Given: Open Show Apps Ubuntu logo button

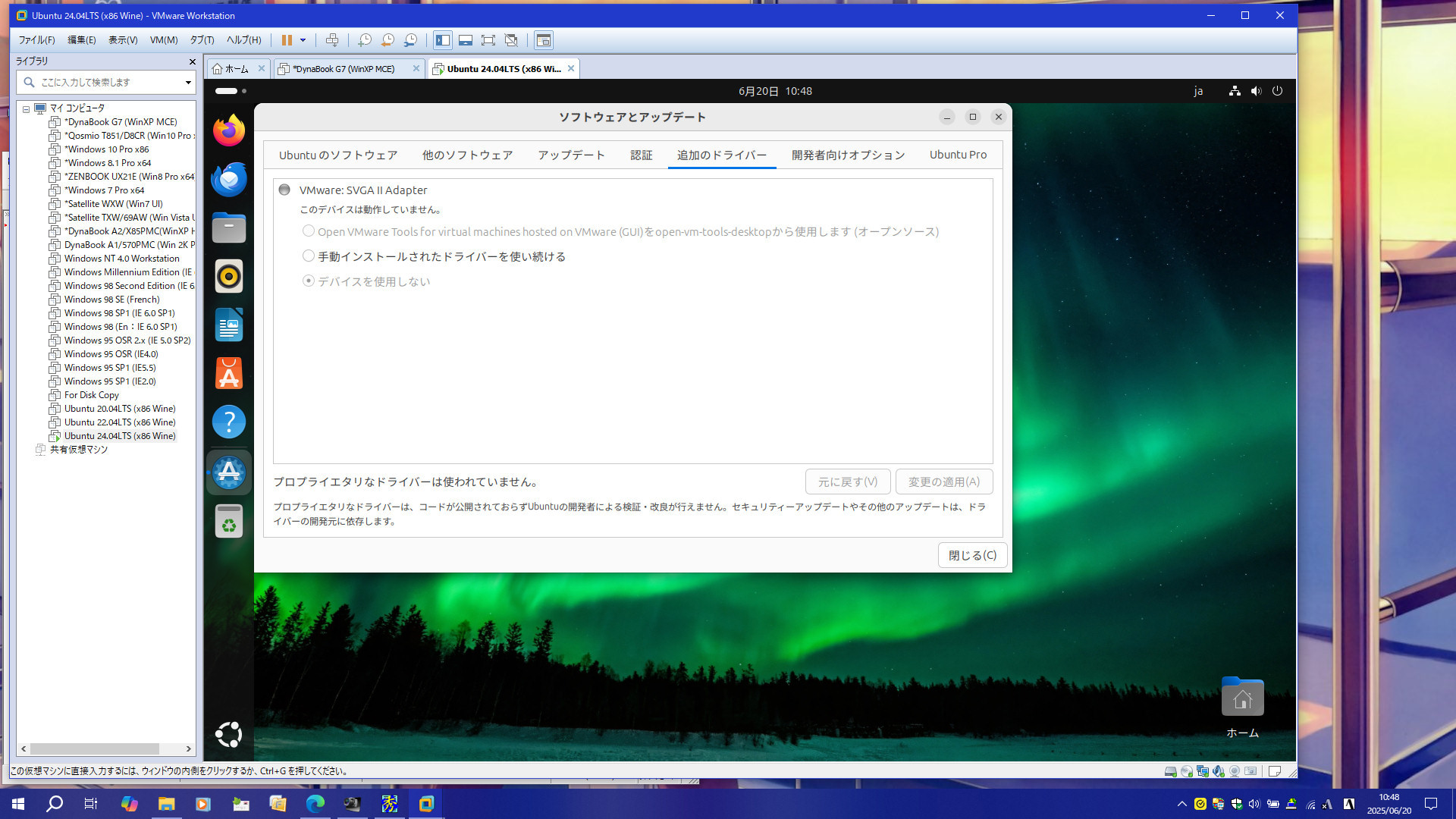Looking at the screenshot, I should 228,734.
